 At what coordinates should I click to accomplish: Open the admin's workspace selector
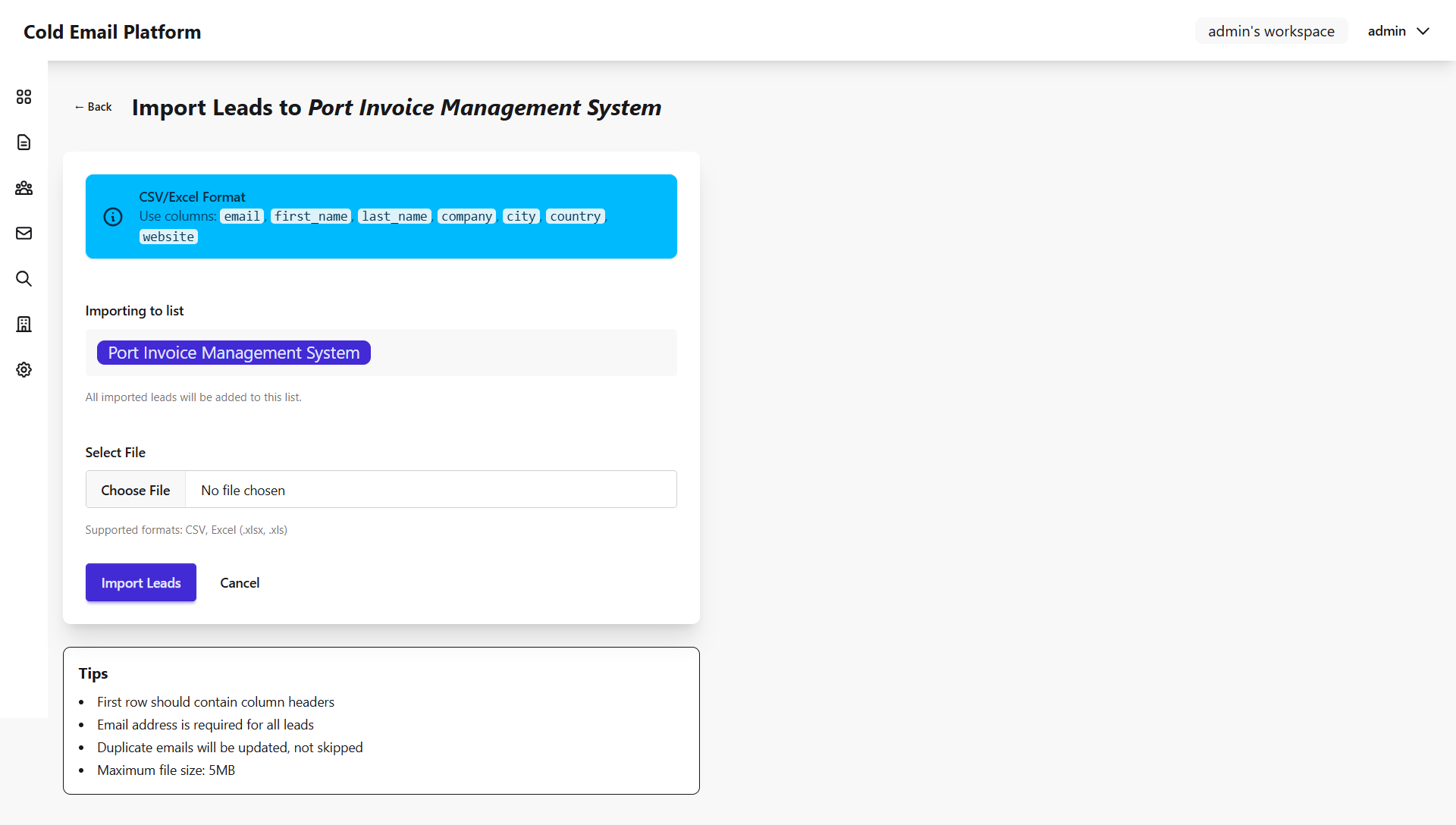tap(1271, 31)
